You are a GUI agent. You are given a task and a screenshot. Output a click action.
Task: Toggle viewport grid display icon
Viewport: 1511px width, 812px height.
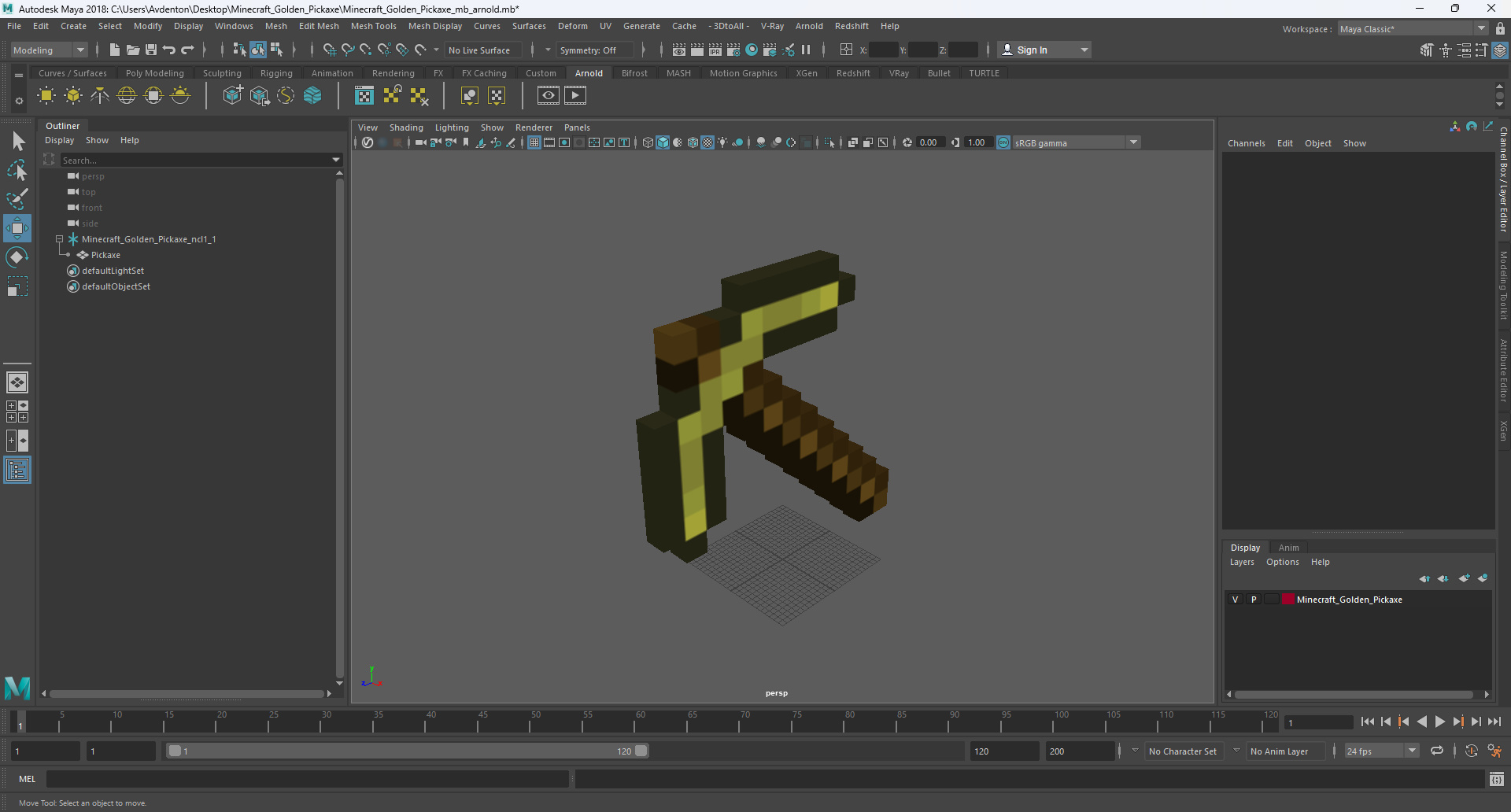click(x=534, y=142)
